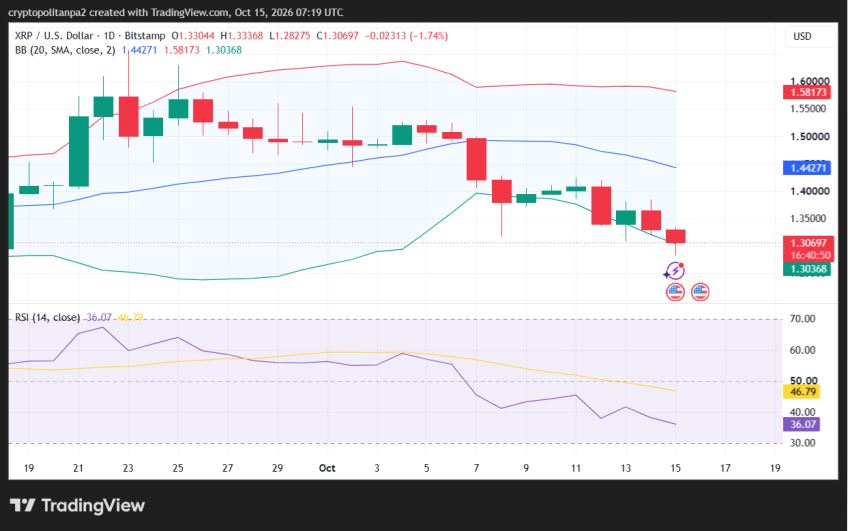848x531 pixels.
Task: Click the 1.30697 current price label
Action: pos(808,243)
